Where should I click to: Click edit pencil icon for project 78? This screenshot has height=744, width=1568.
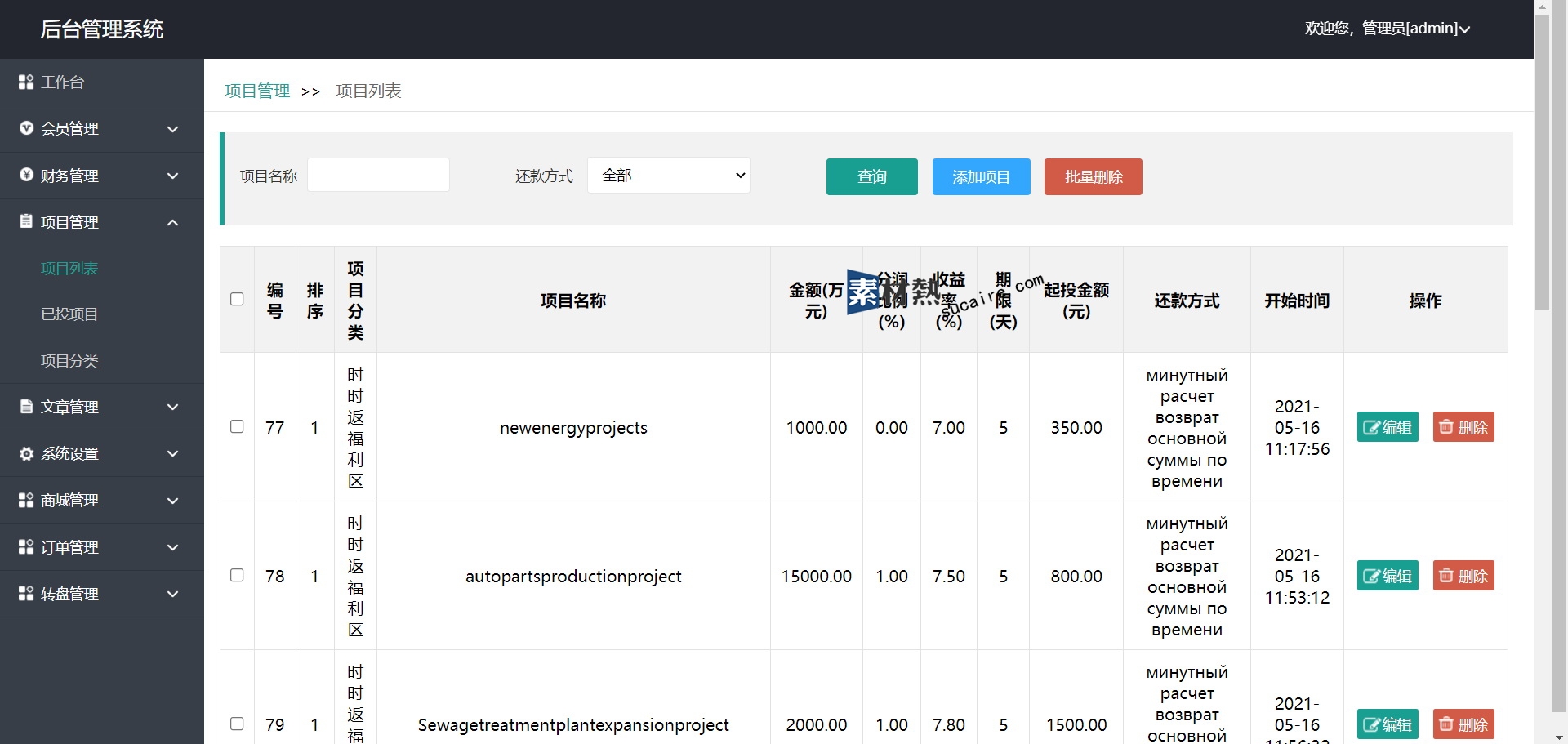click(x=1372, y=576)
